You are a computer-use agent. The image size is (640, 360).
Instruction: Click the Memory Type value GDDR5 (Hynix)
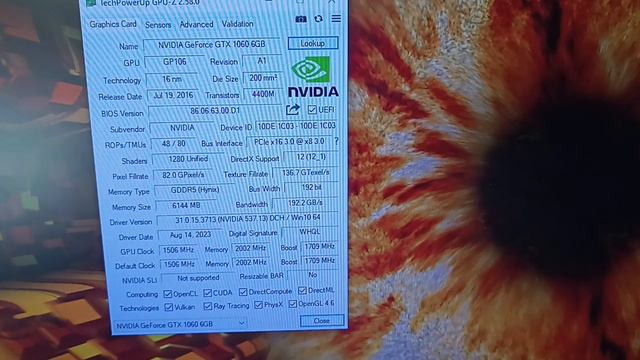(195, 190)
